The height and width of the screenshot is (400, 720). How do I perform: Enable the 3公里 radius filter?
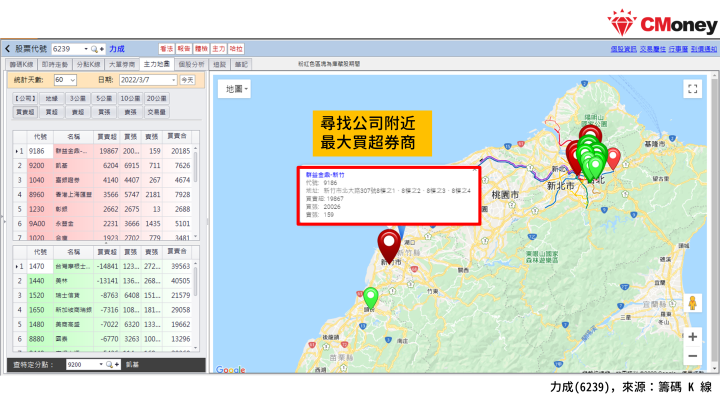coord(78,98)
